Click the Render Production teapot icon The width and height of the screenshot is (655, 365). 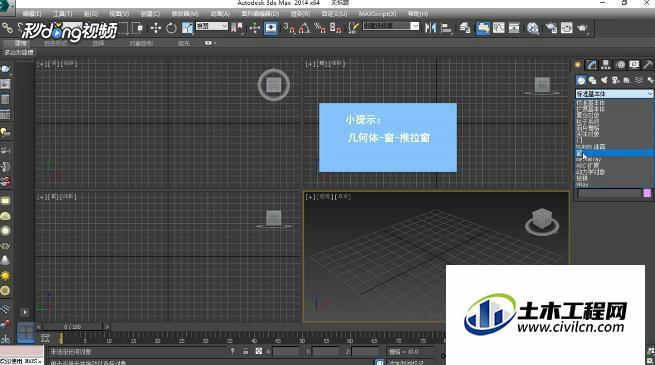pyautogui.click(x=582, y=28)
